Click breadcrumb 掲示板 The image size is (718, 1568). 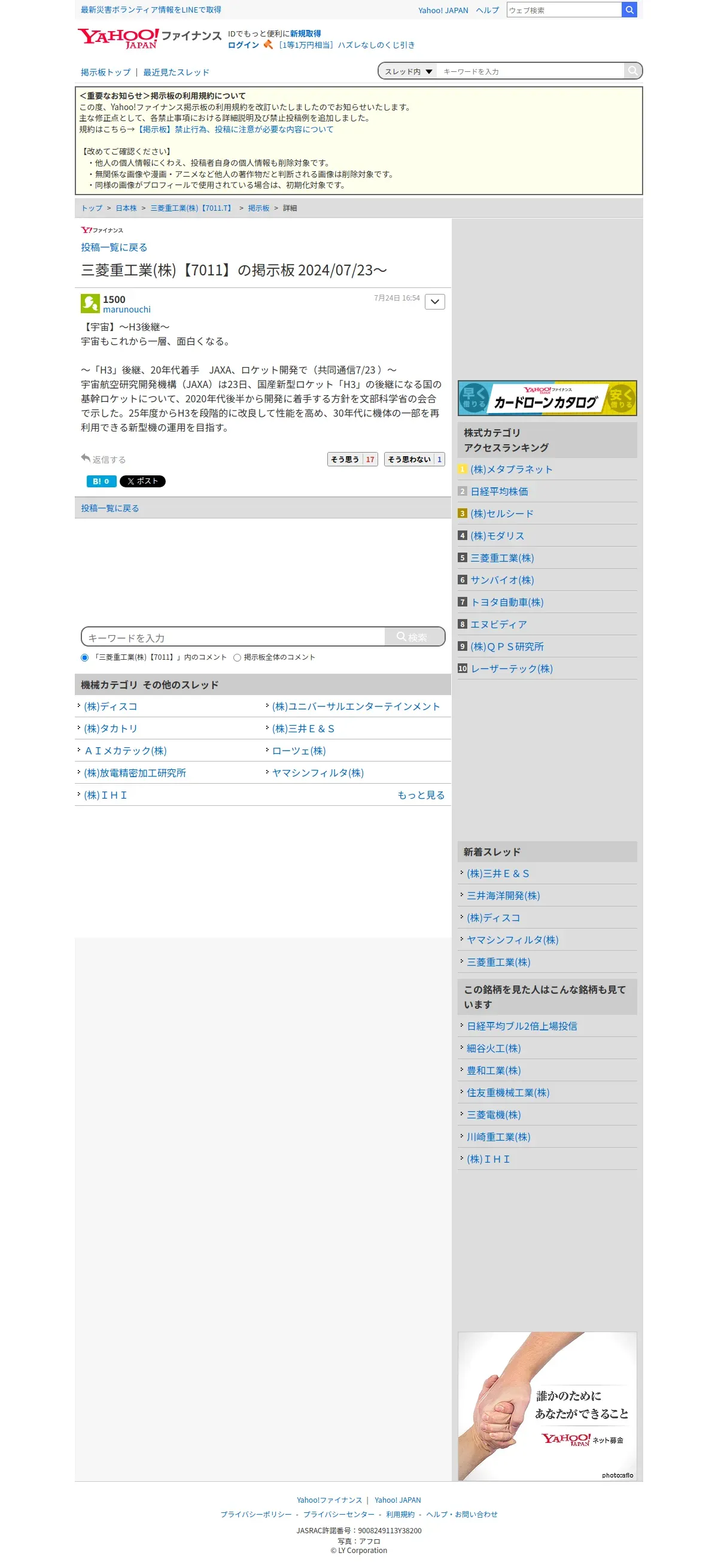pos(258,208)
